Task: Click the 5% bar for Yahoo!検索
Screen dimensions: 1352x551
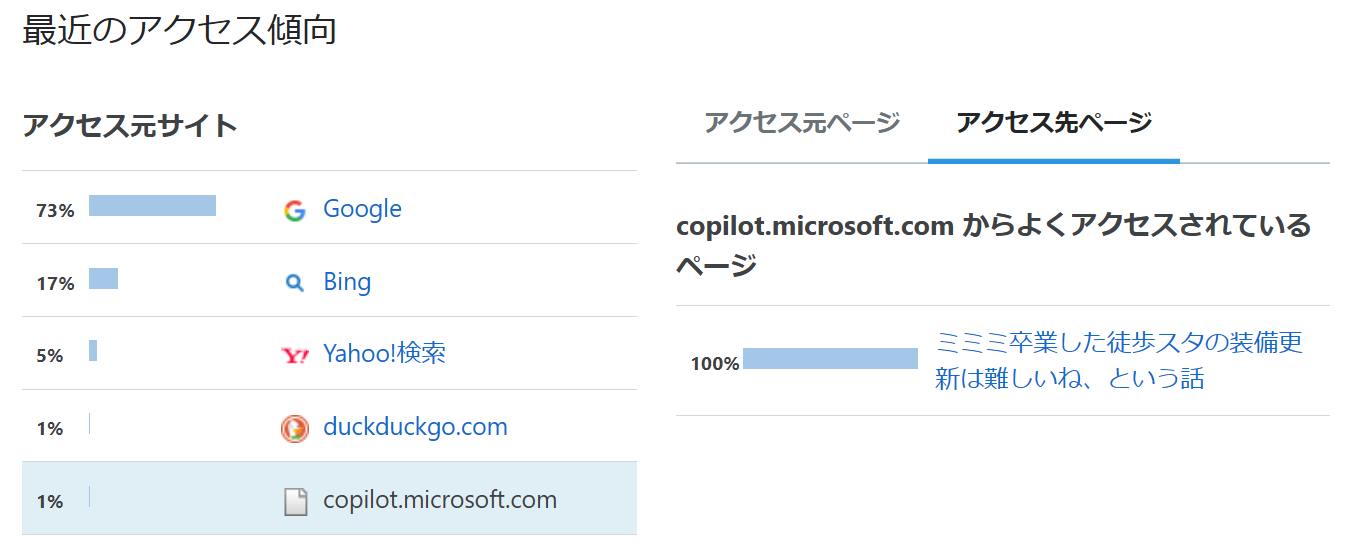Action: [x=93, y=351]
